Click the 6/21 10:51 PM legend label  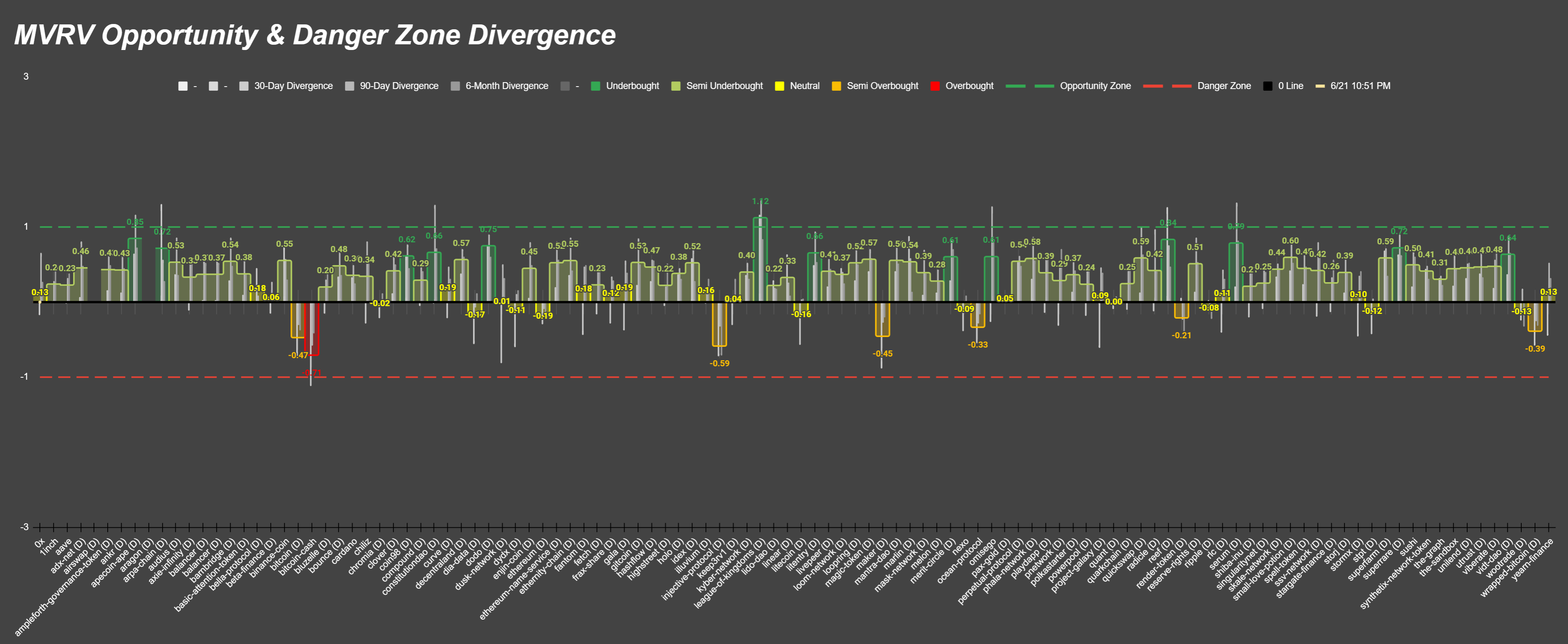[x=1360, y=86]
